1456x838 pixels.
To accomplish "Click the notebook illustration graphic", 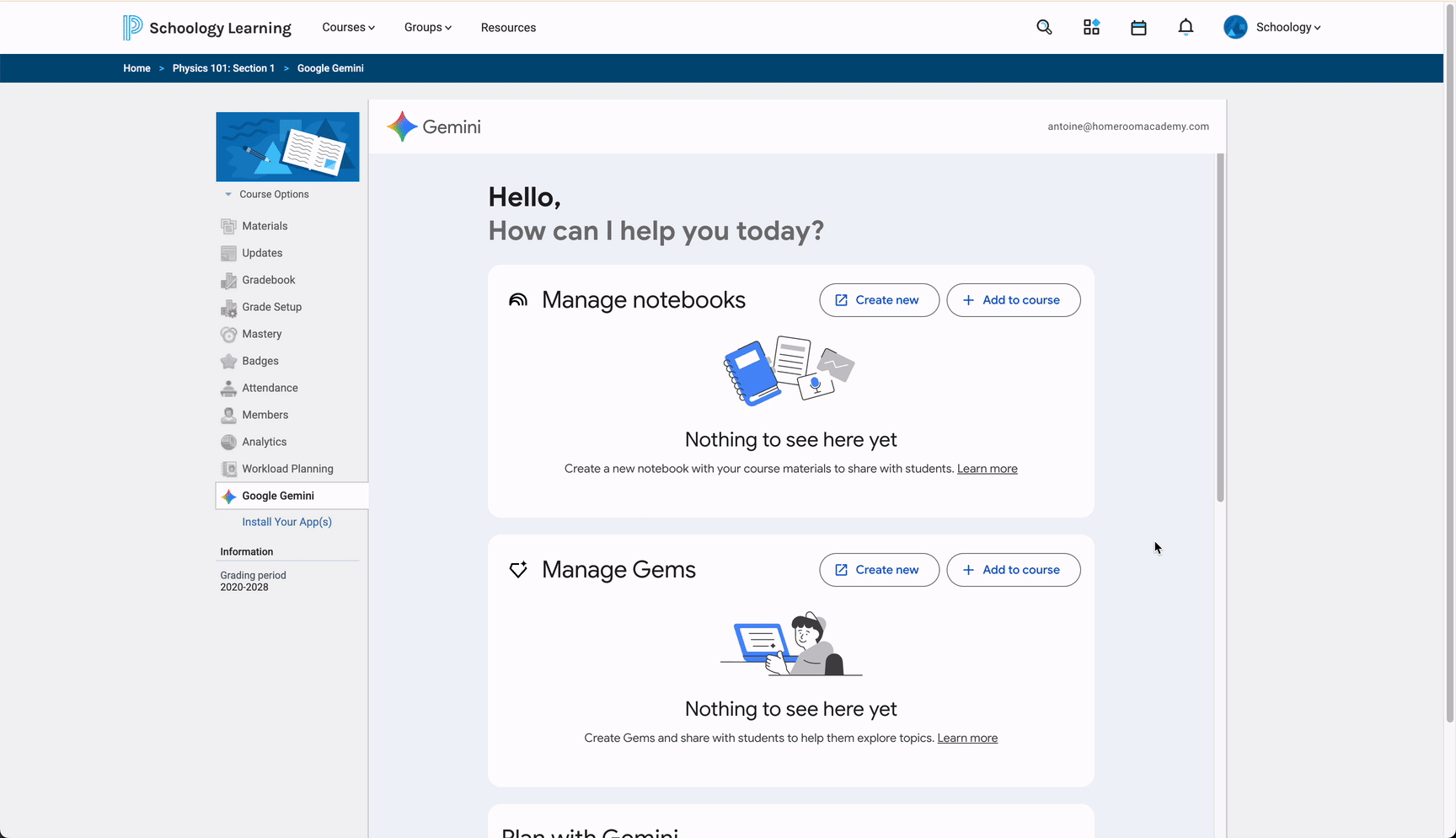I will 790,371.
